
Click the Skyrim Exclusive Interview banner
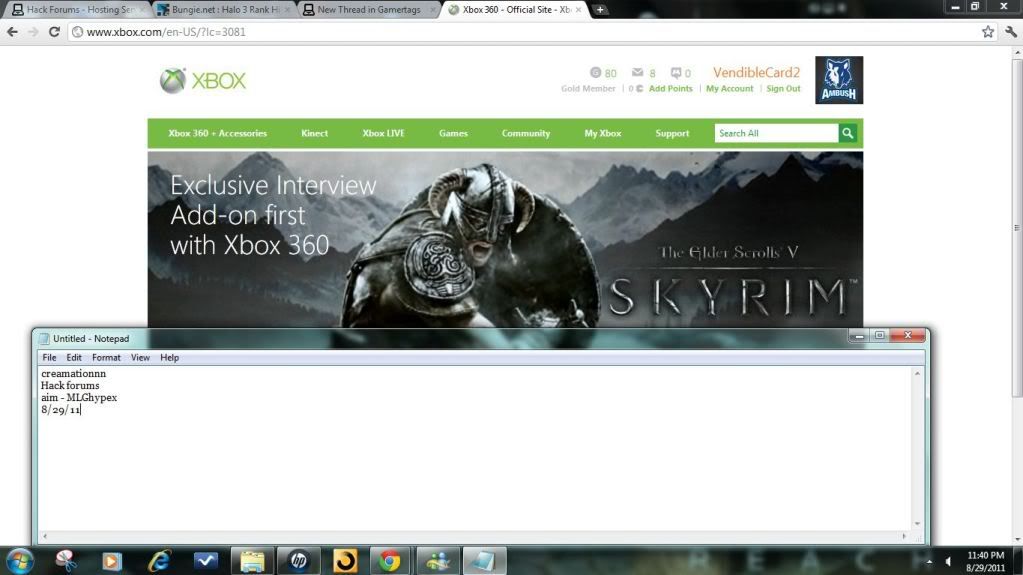tap(505, 240)
